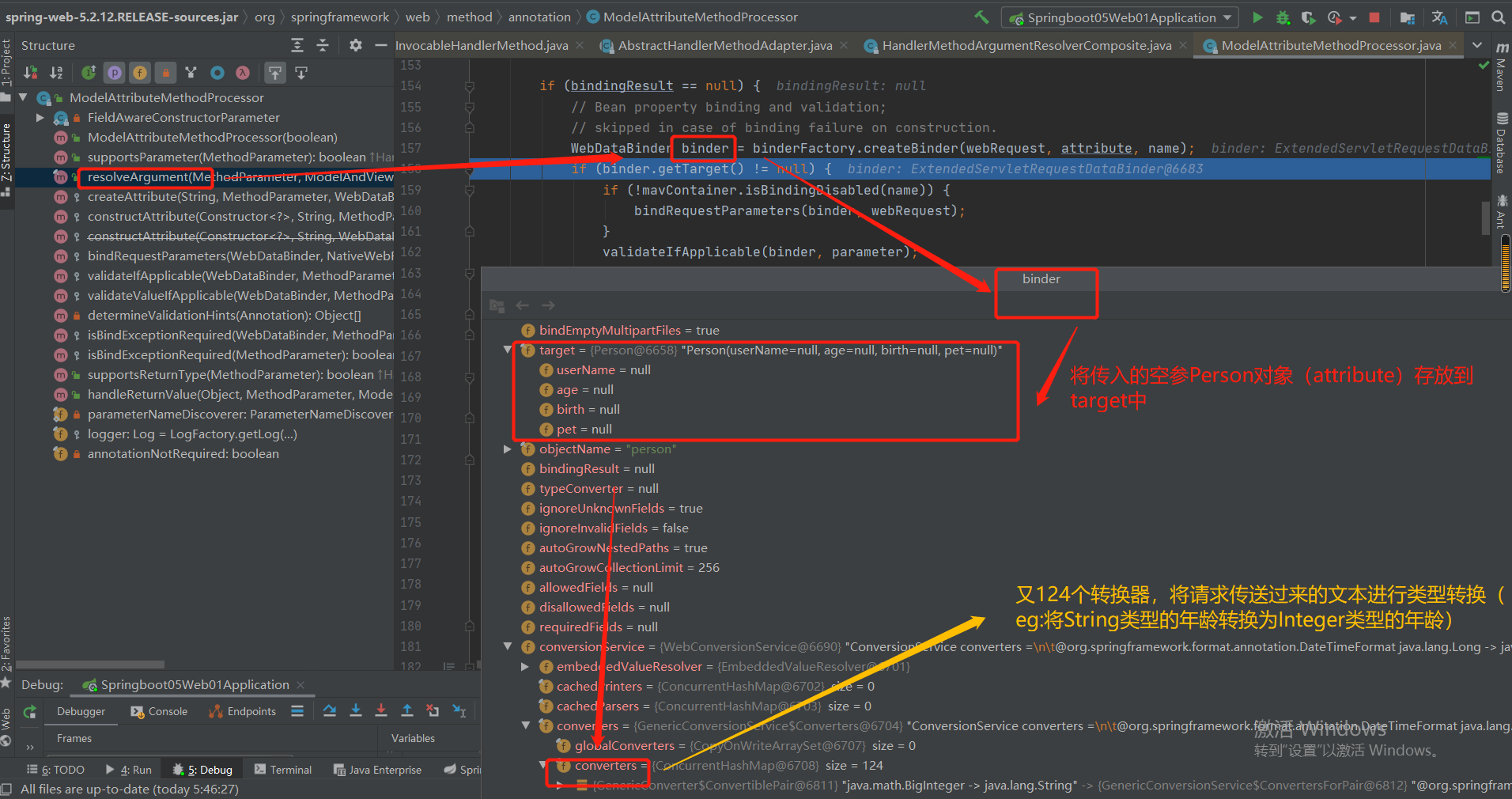The width and height of the screenshot is (1512, 799).
Task: Open the Java Enterprise tool window
Action: (x=378, y=770)
